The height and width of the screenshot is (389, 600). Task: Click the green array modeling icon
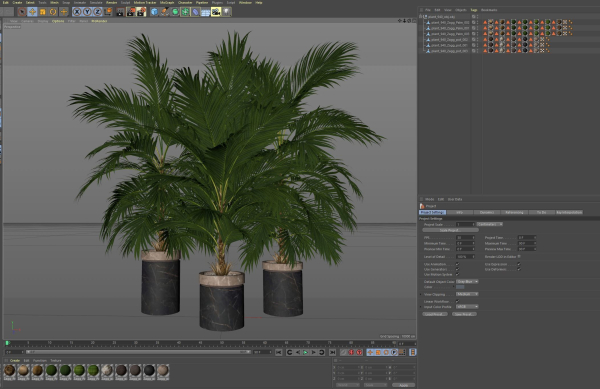(185, 12)
